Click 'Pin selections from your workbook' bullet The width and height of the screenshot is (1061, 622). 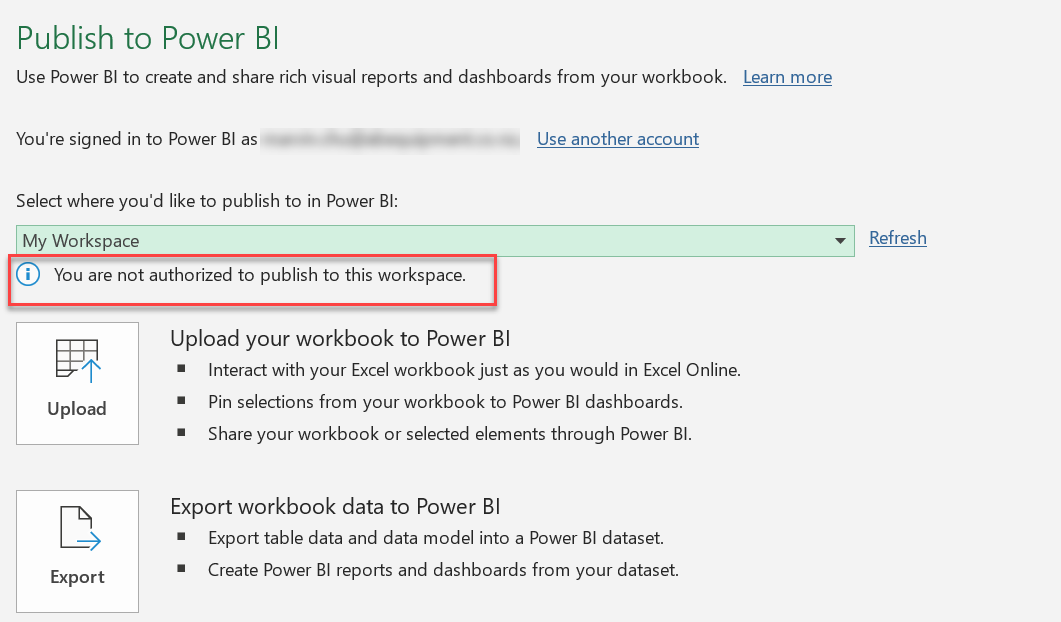[x=445, y=402]
